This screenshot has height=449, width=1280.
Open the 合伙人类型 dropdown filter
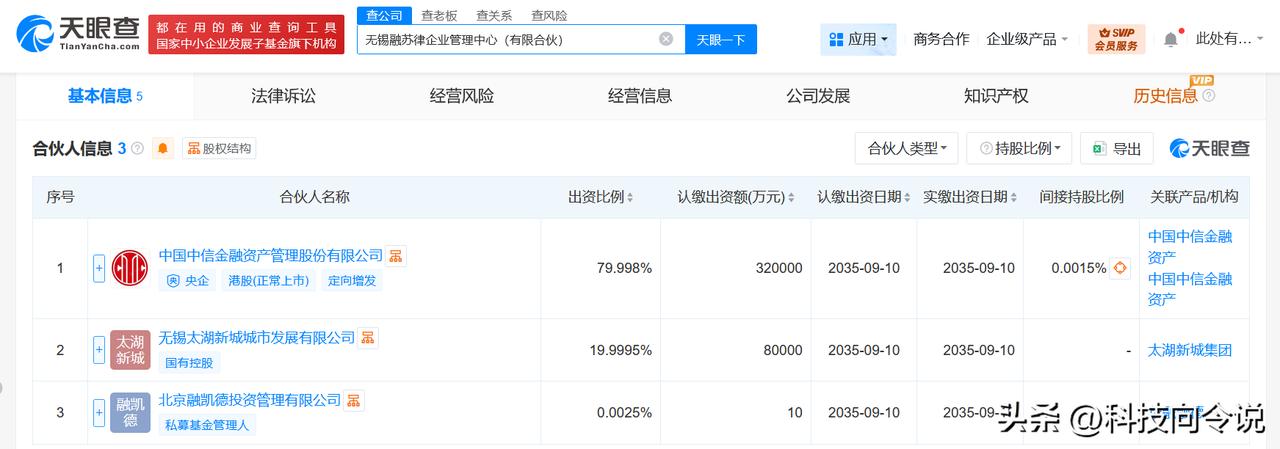pyautogui.click(x=907, y=148)
